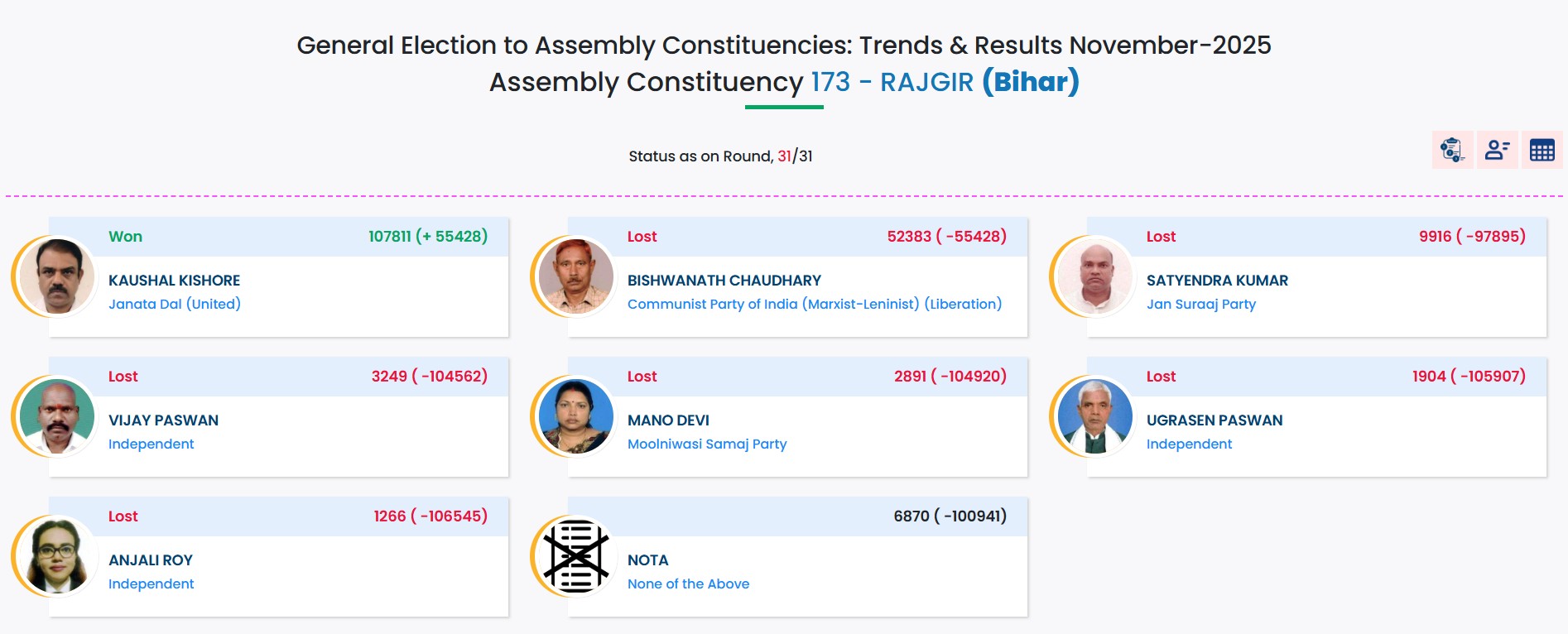Click the Moolniwasi Samaj Party label
Viewport: 1568px width, 634px height.
707,444
